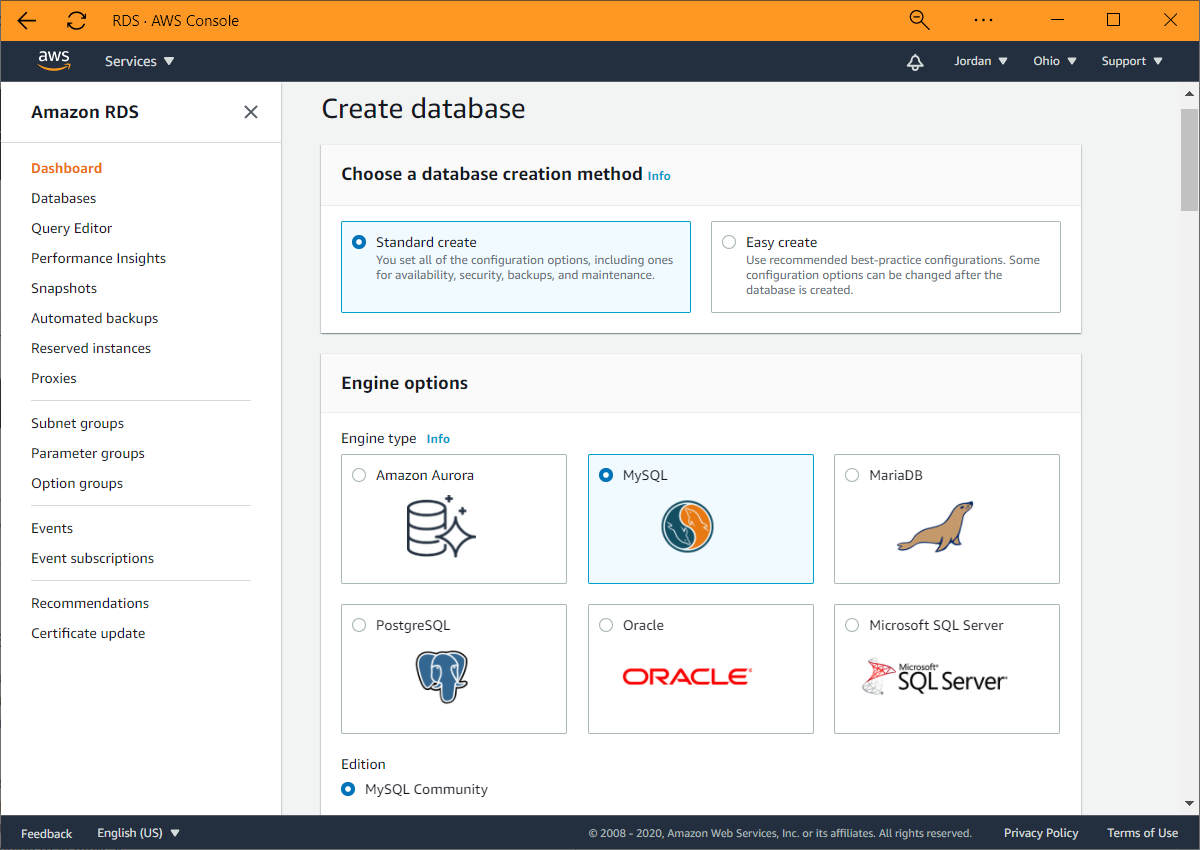The image size is (1200, 850).
Task: Close the Amazon RDS sidebar
Action: pyautogui.click(x=251, y=112)
